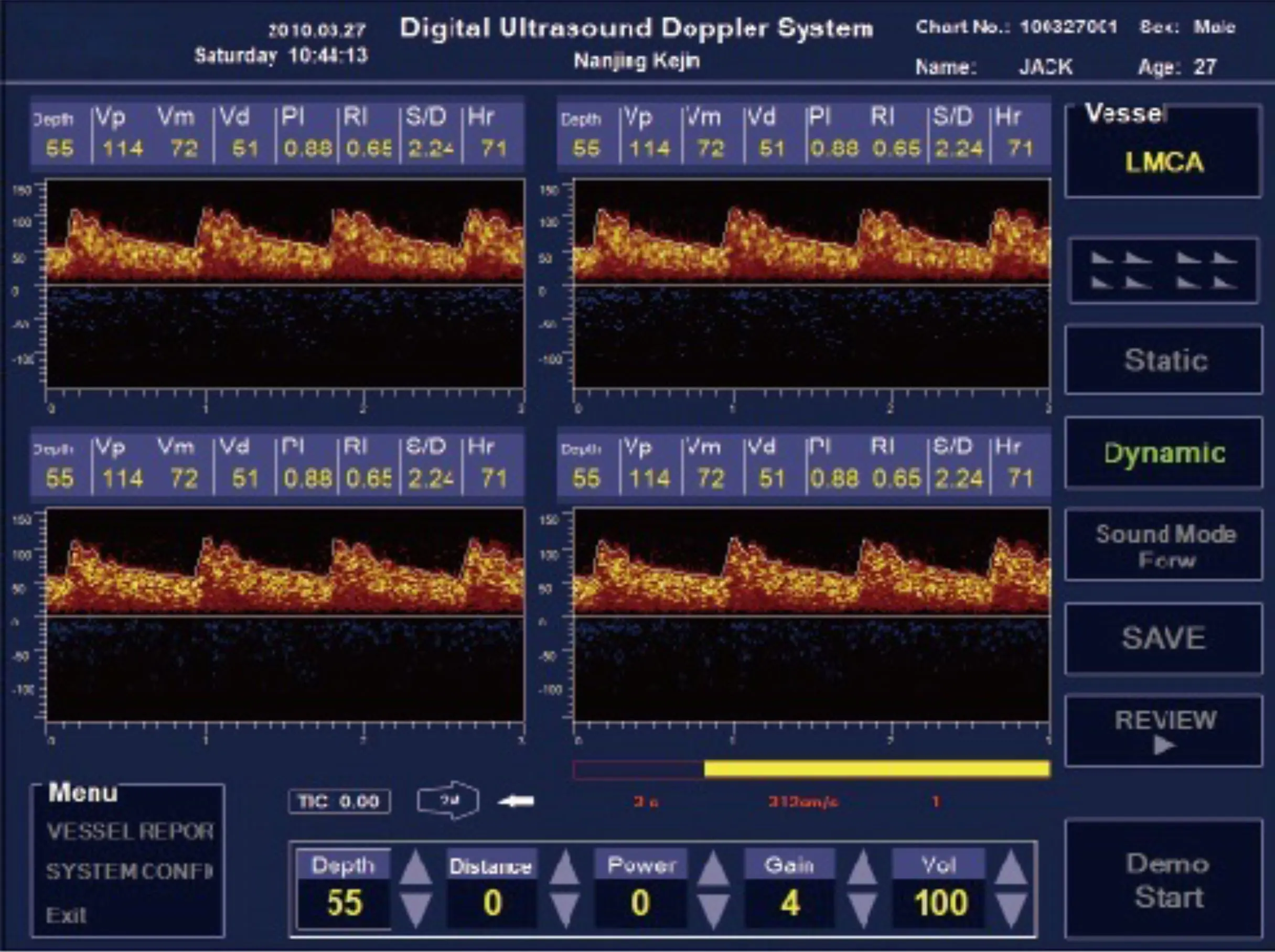Lower Gain with the down arrow

862,910
